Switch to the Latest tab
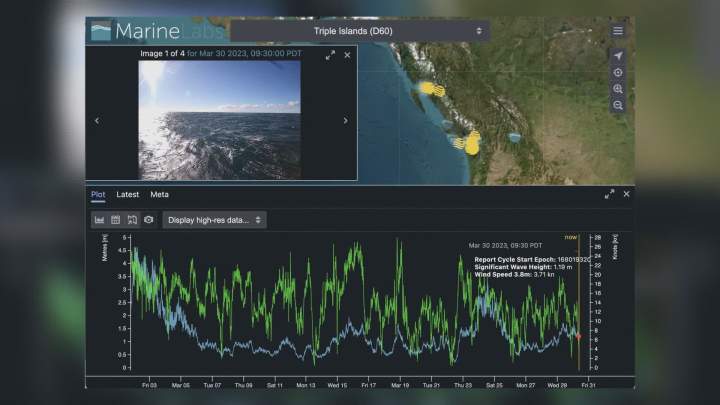The height and width of the screenshot is (405, 720). (x=127, y=194)
